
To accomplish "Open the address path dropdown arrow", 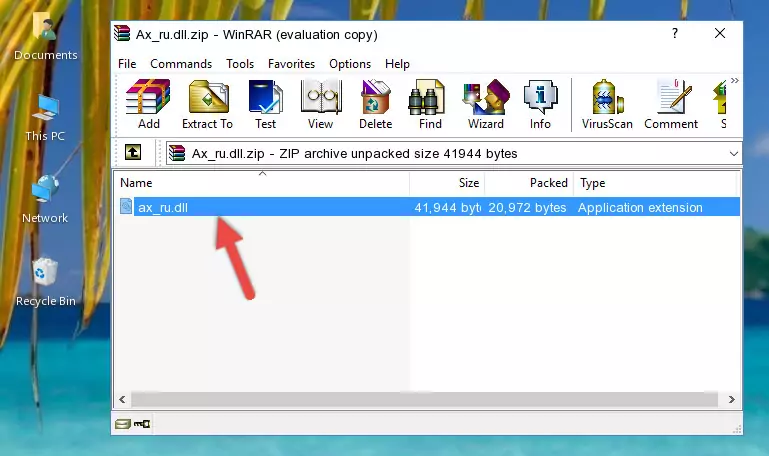I will pyautogui.click(x=733, y=153).
